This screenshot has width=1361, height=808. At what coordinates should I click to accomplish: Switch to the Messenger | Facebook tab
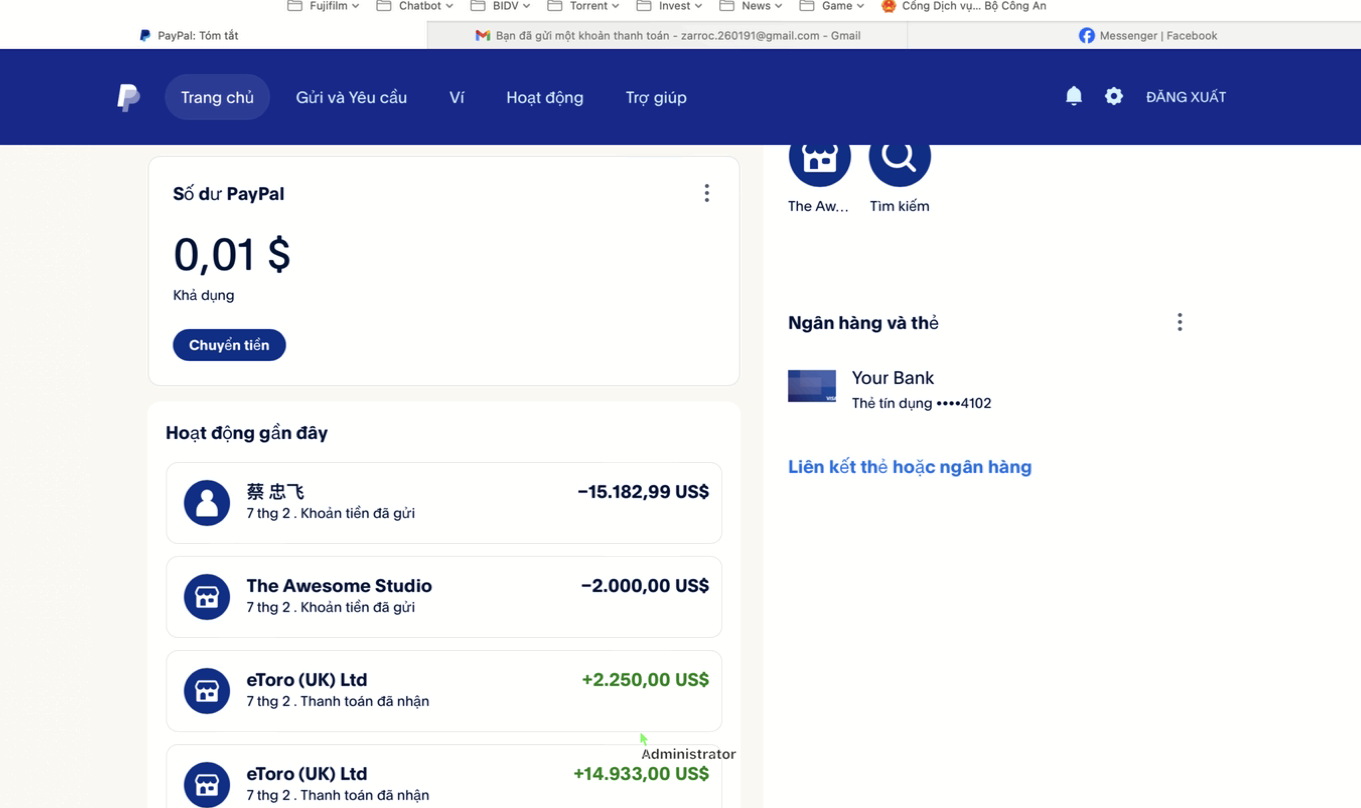1134,35
